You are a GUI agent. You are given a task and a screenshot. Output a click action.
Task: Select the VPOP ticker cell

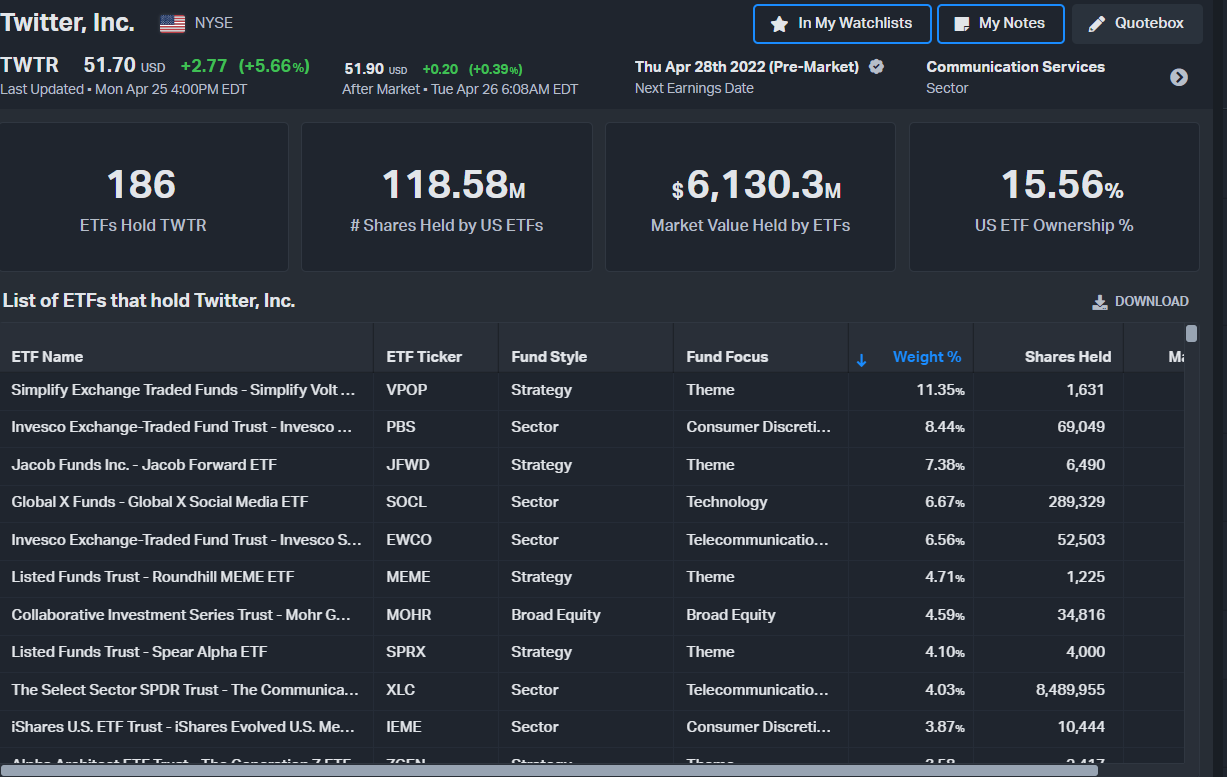click(406, 390)
